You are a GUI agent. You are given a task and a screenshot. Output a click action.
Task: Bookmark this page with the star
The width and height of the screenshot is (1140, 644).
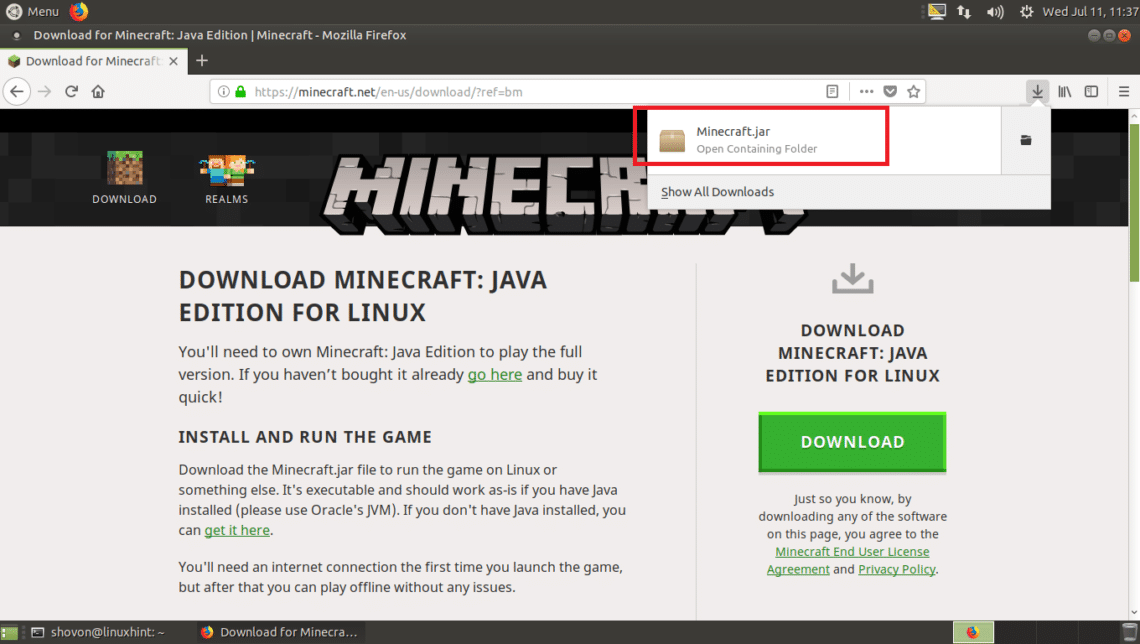(914, 92)
